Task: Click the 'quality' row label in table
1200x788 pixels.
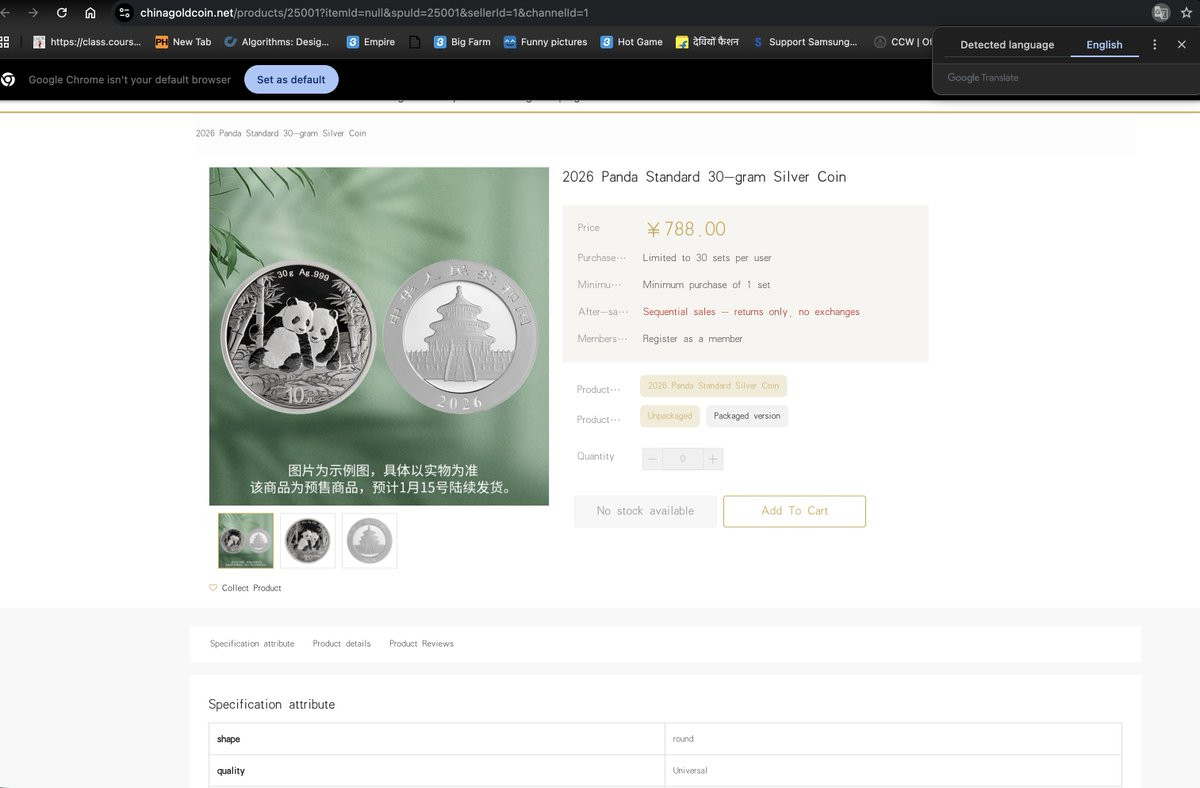Action: (x=231, y=771)
